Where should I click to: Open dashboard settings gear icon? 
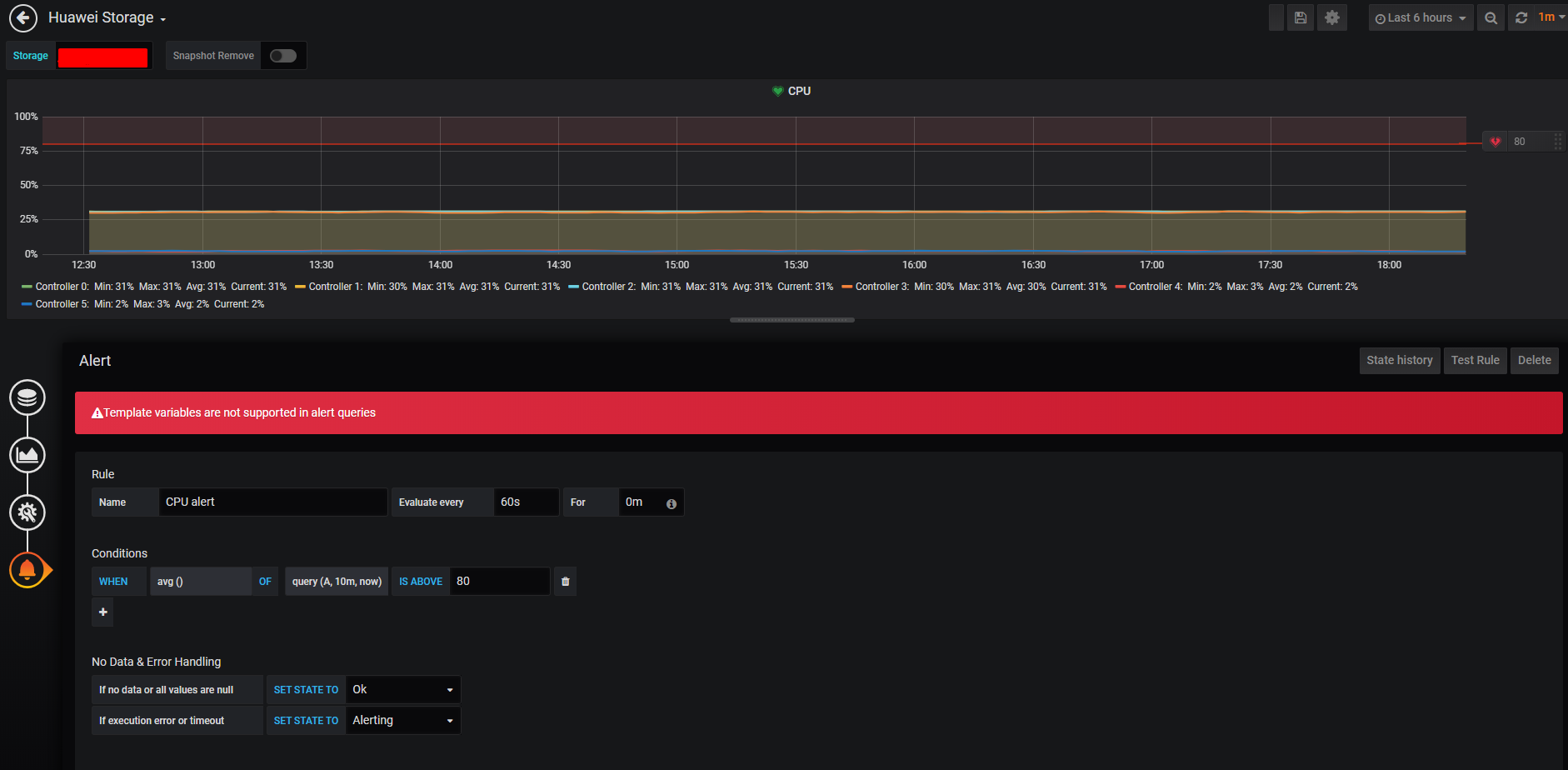pos(1332,17)
